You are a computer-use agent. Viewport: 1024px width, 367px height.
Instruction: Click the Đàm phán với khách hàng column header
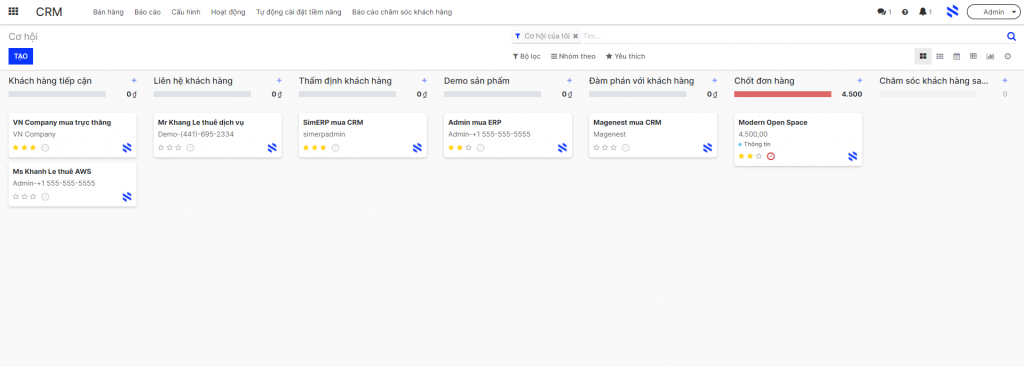pos(641,81)
